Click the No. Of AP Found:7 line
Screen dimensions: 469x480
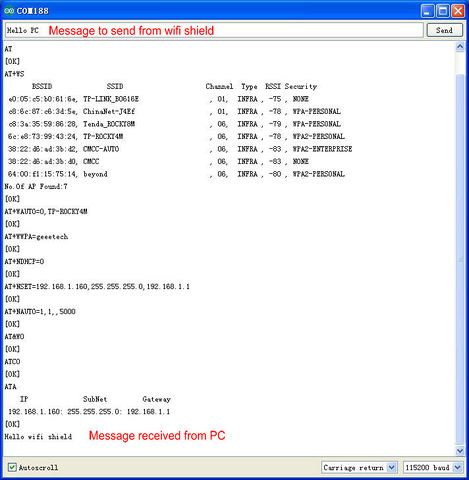pos(36,186)
